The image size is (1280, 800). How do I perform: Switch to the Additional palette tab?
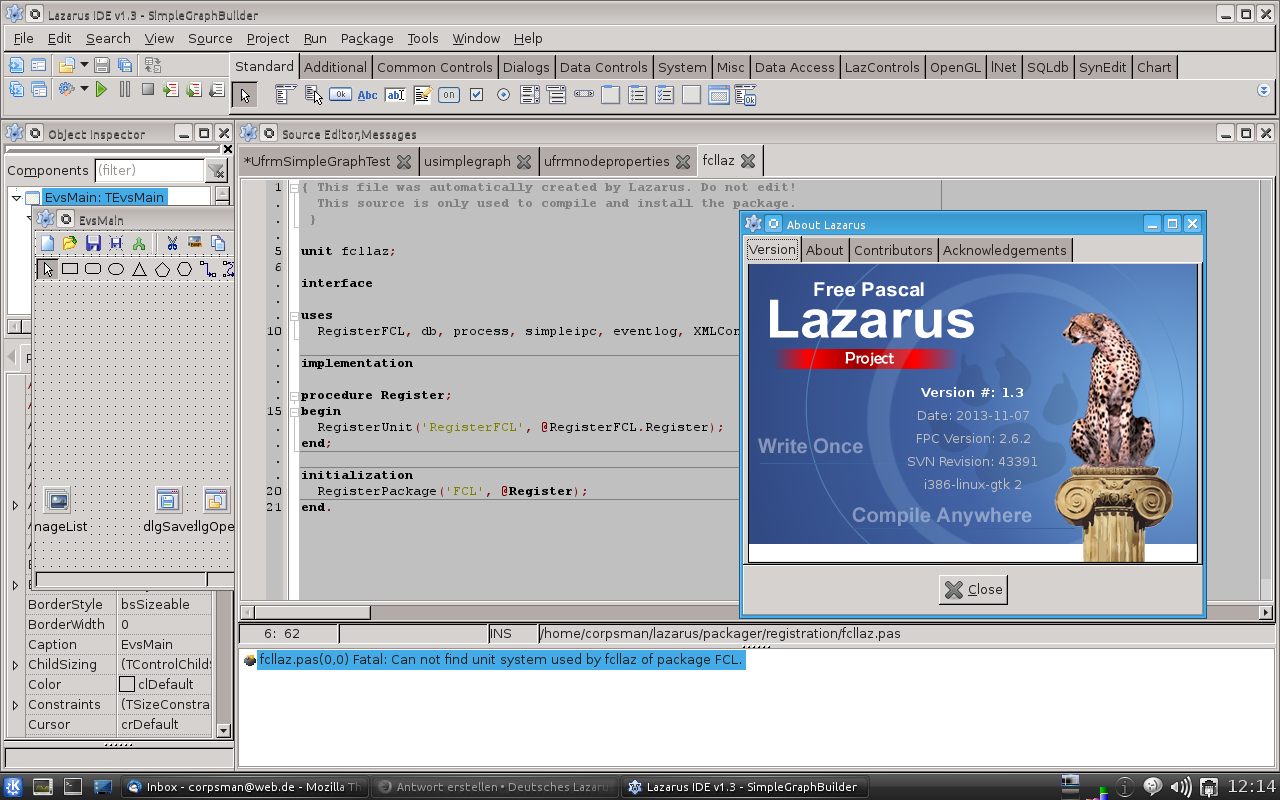[x=335, y=67]
